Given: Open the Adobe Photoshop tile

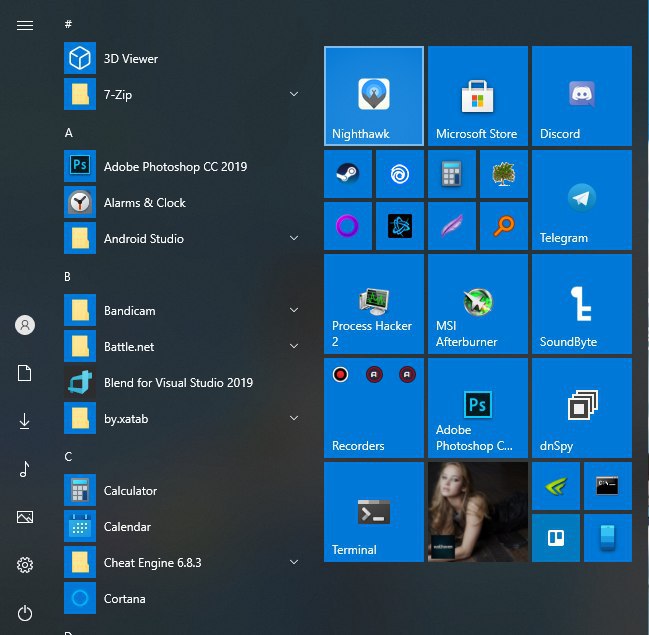Looking at the screenshot, I should [478, 408].
